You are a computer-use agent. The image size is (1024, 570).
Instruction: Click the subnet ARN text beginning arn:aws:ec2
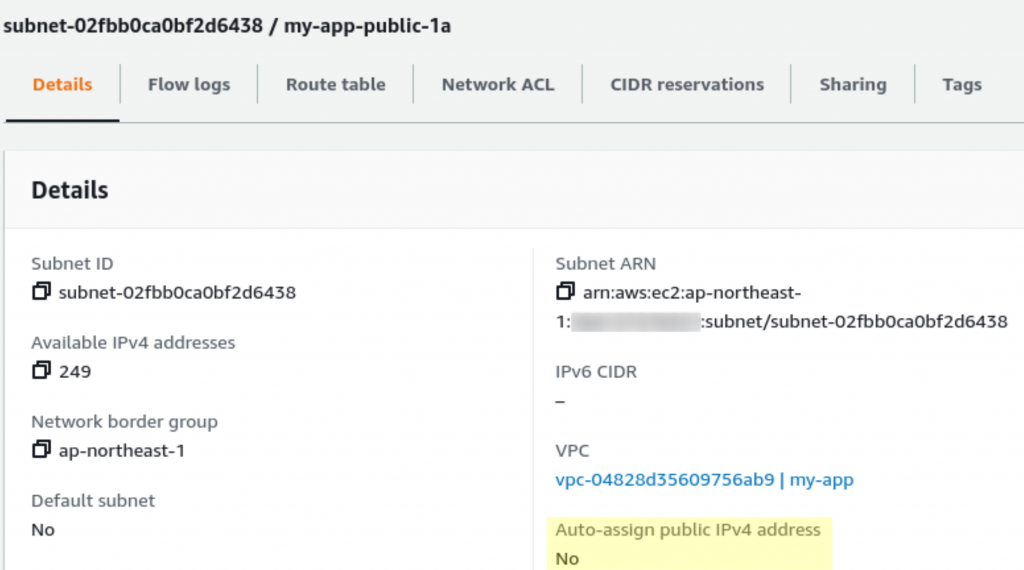point(692,293)
